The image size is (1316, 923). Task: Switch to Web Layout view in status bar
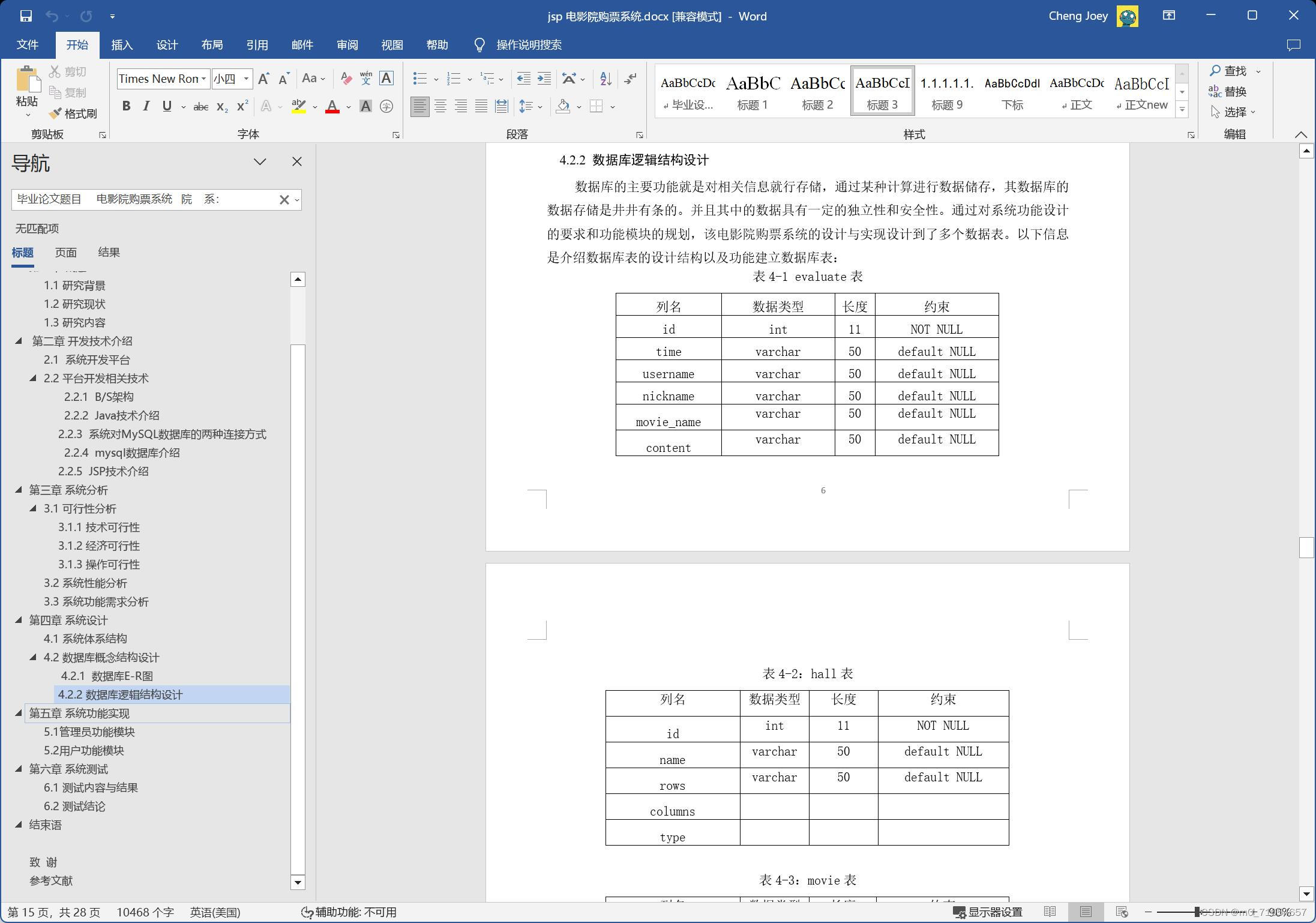1122,912
